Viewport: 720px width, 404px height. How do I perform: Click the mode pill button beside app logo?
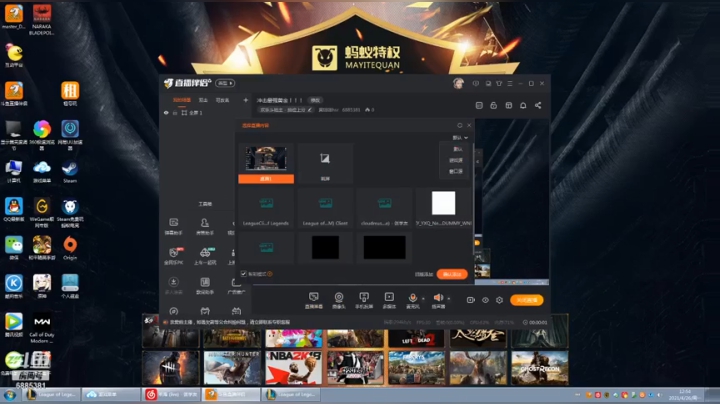(x=225, y=83)
